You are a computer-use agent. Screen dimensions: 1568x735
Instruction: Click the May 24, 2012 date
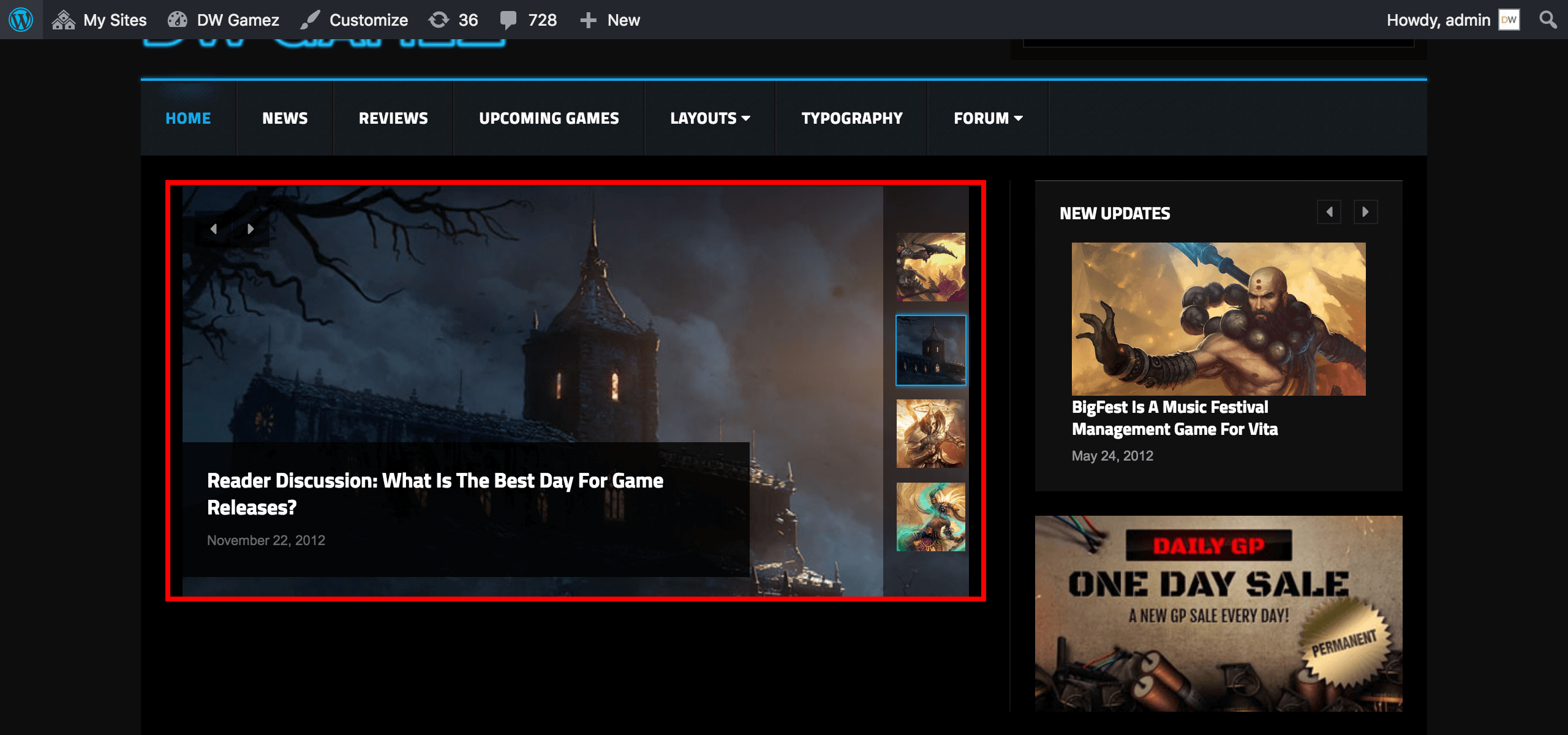[1112, 456]
